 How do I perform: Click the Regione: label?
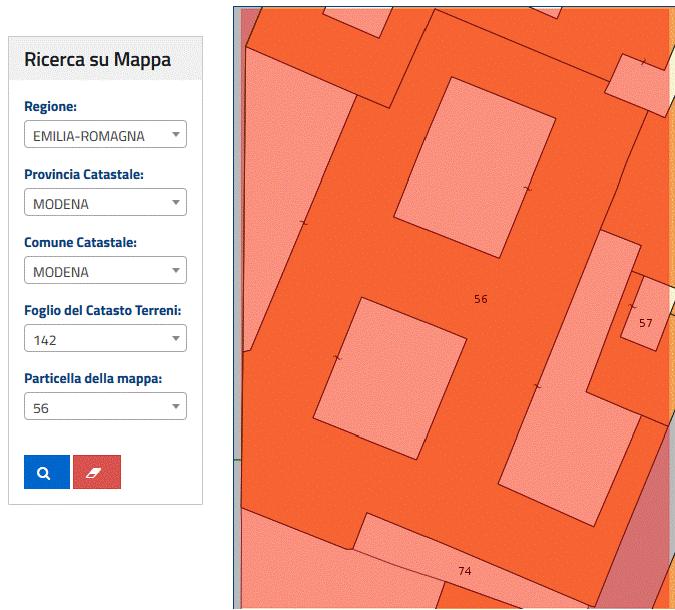tap(50, 106)
